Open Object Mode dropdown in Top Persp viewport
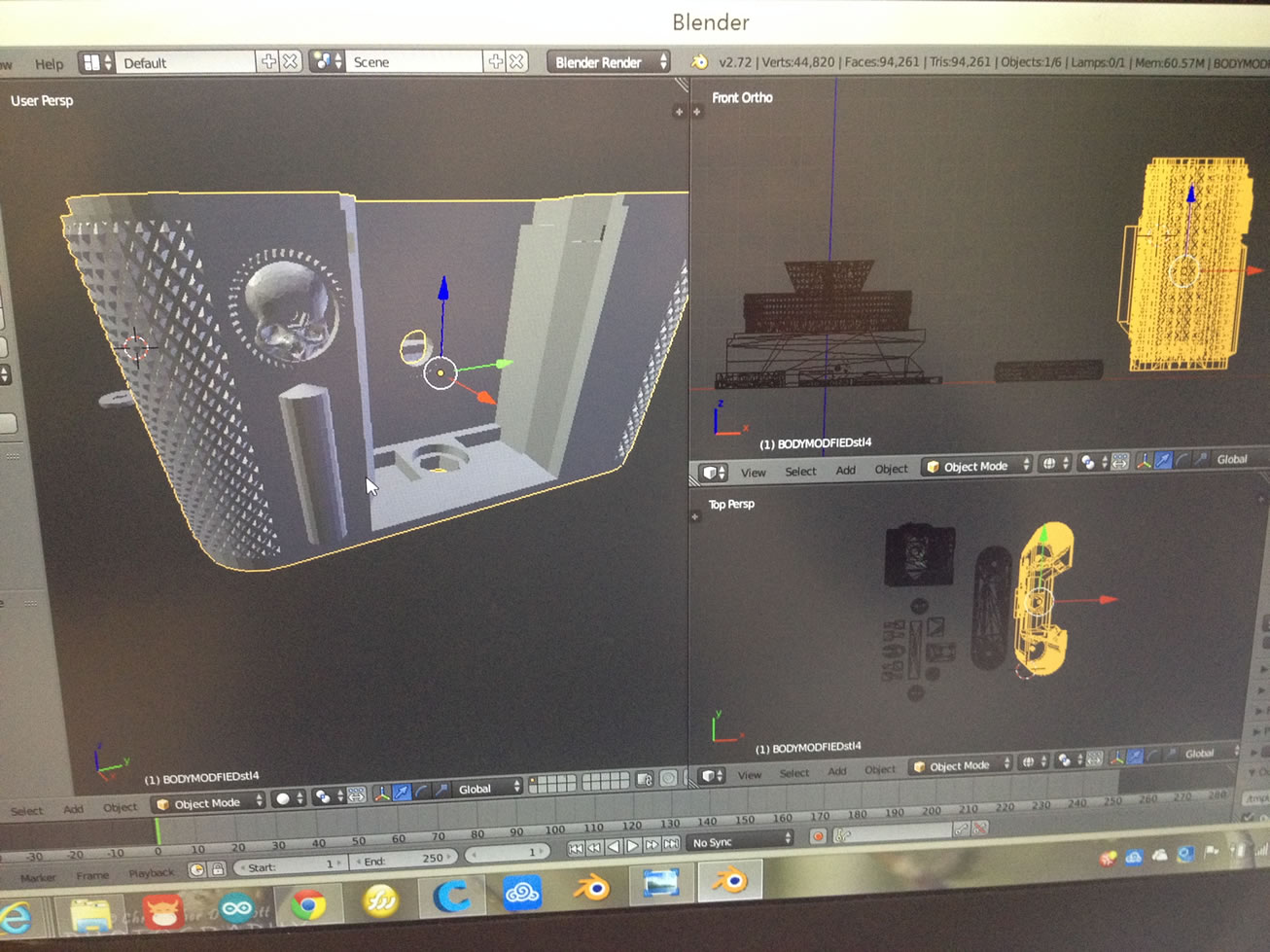The image size is (1270, 952). (961, 766)
